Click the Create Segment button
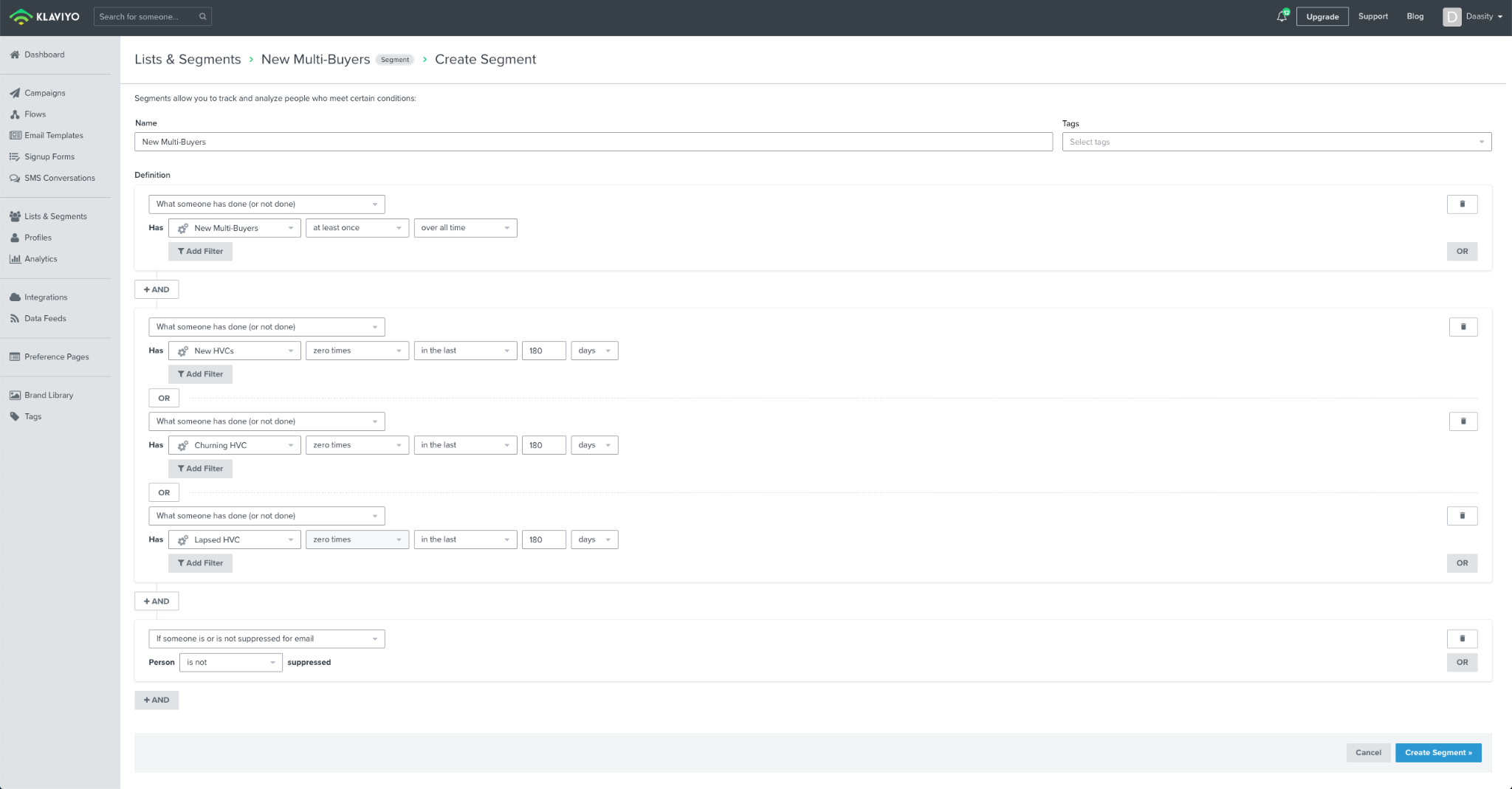 (1437, 753)
